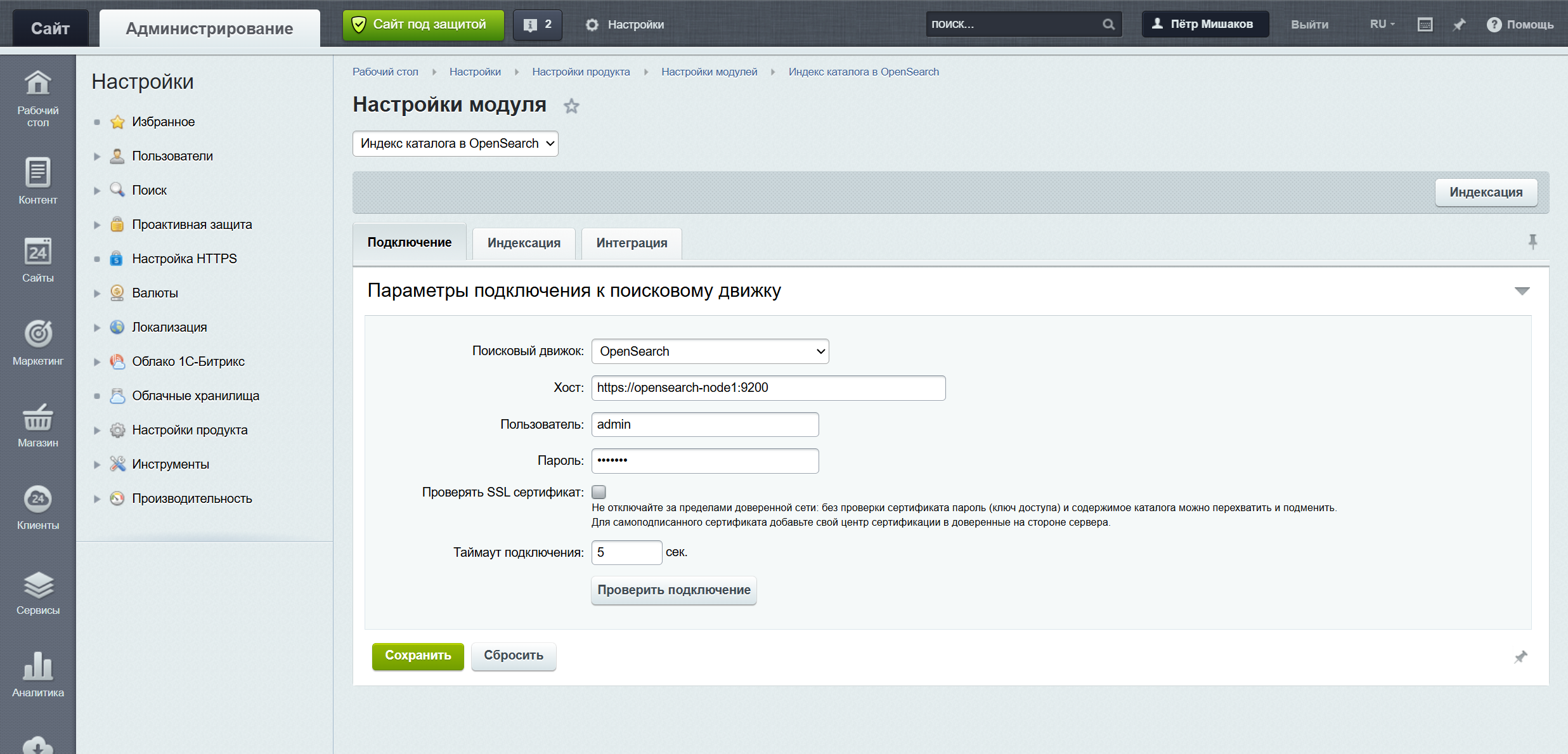Image resolution: width=1568 pixels, height=754 pixels.
Task: Open Облачные хранилища in settings tree
Action: coord(195,396)
